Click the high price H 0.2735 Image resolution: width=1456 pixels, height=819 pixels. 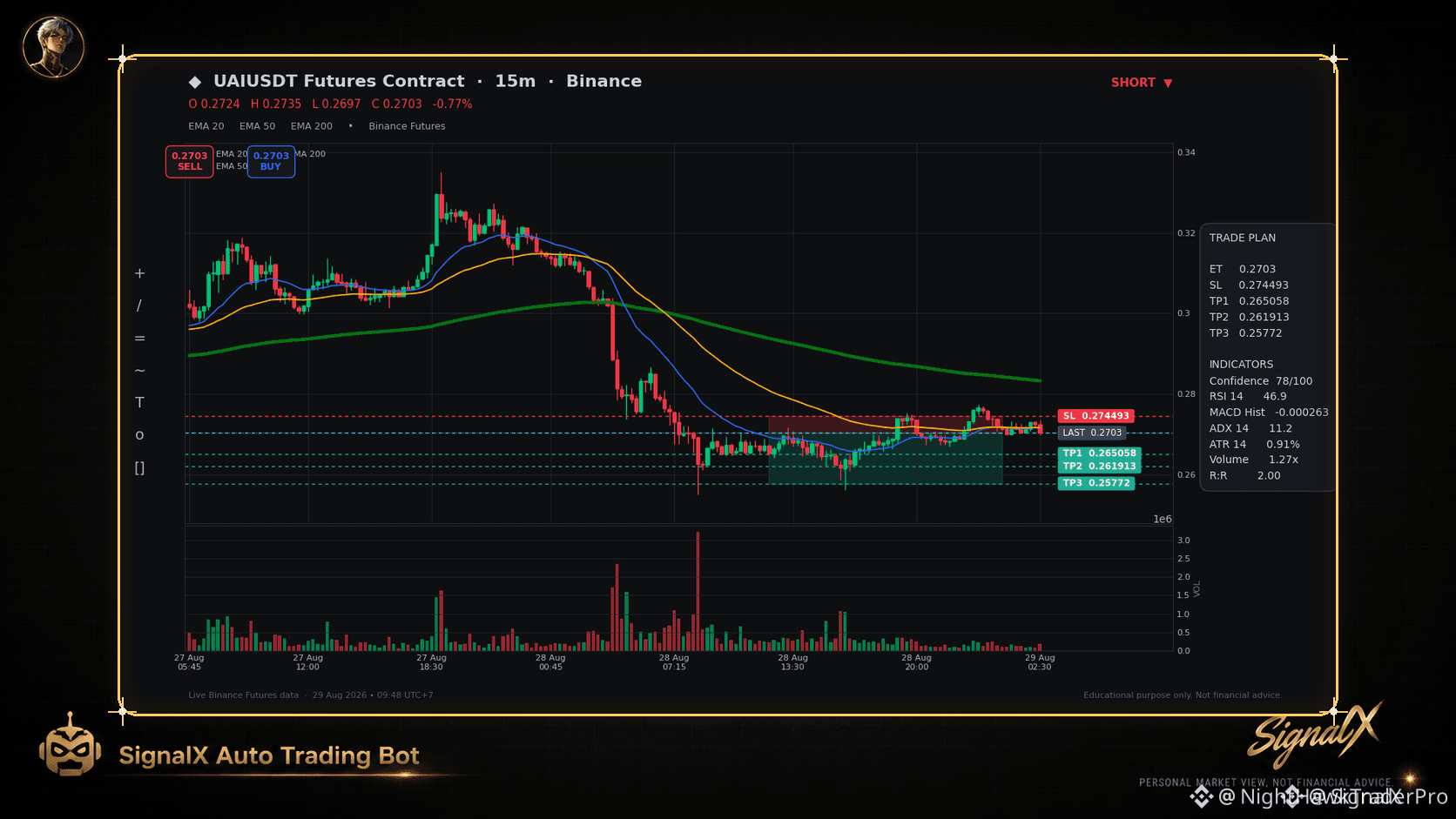point(276,104)
